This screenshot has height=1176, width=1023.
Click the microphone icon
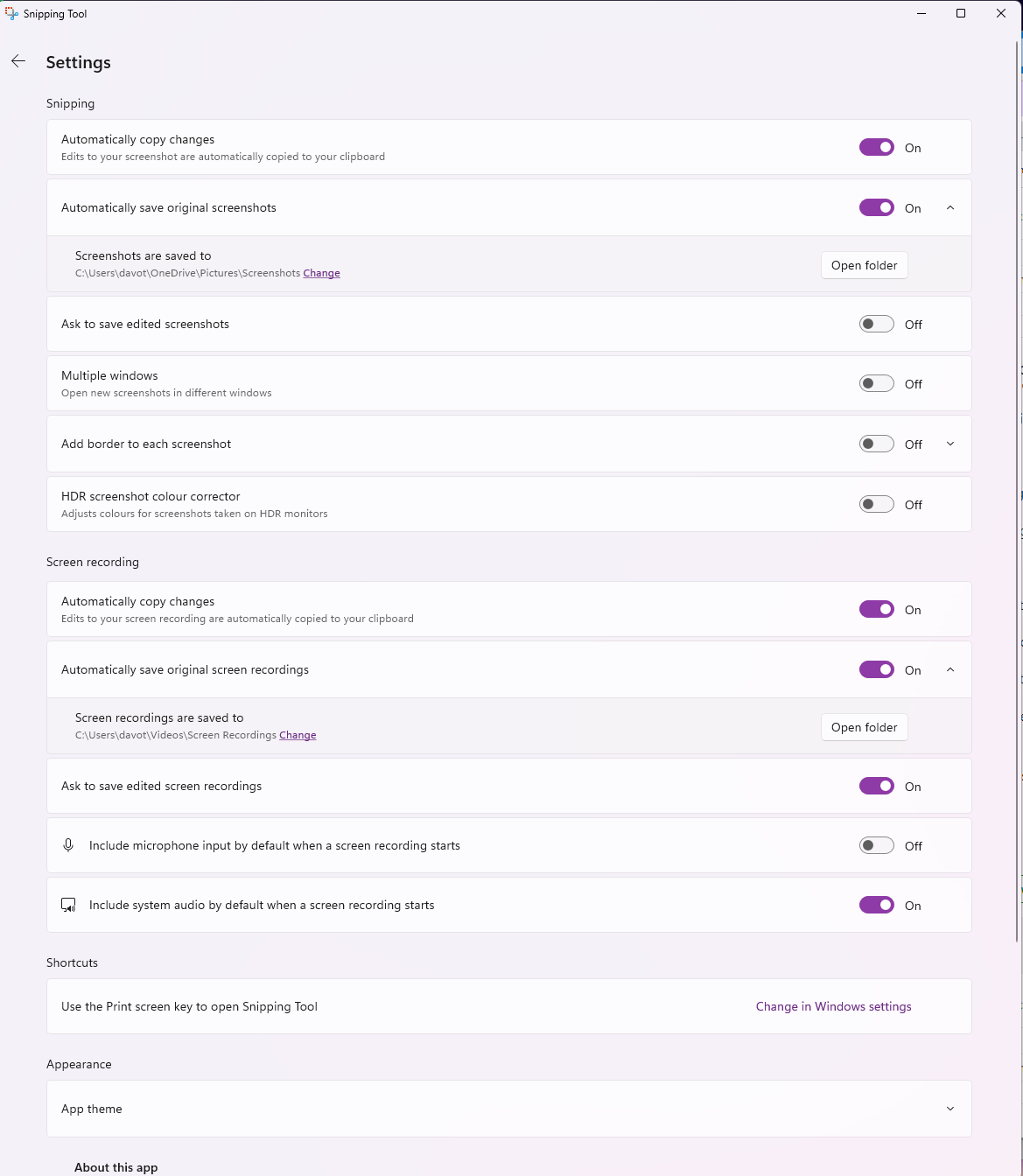point(68,845)
